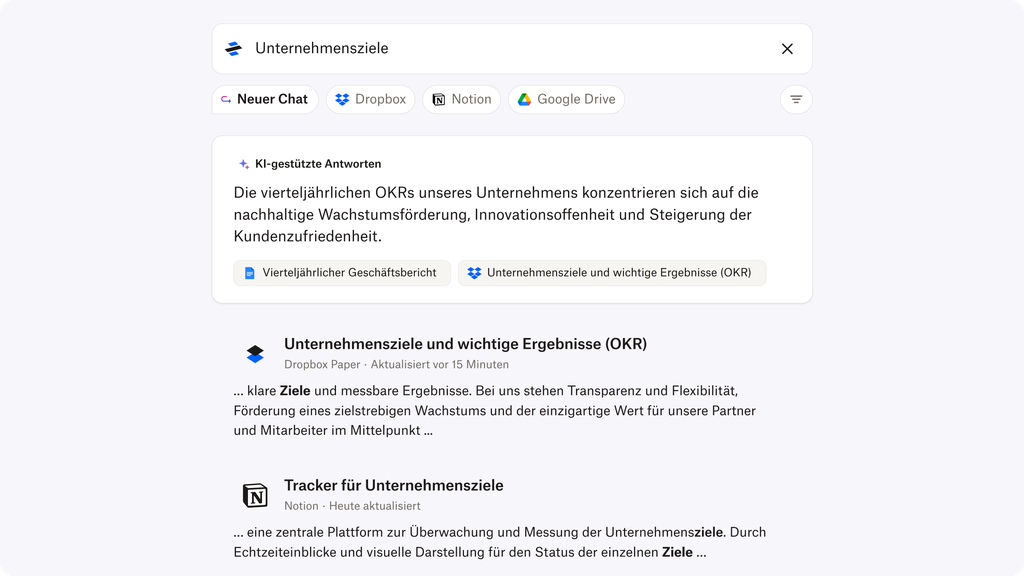Enable the Notion source filter

click(461, 99)
